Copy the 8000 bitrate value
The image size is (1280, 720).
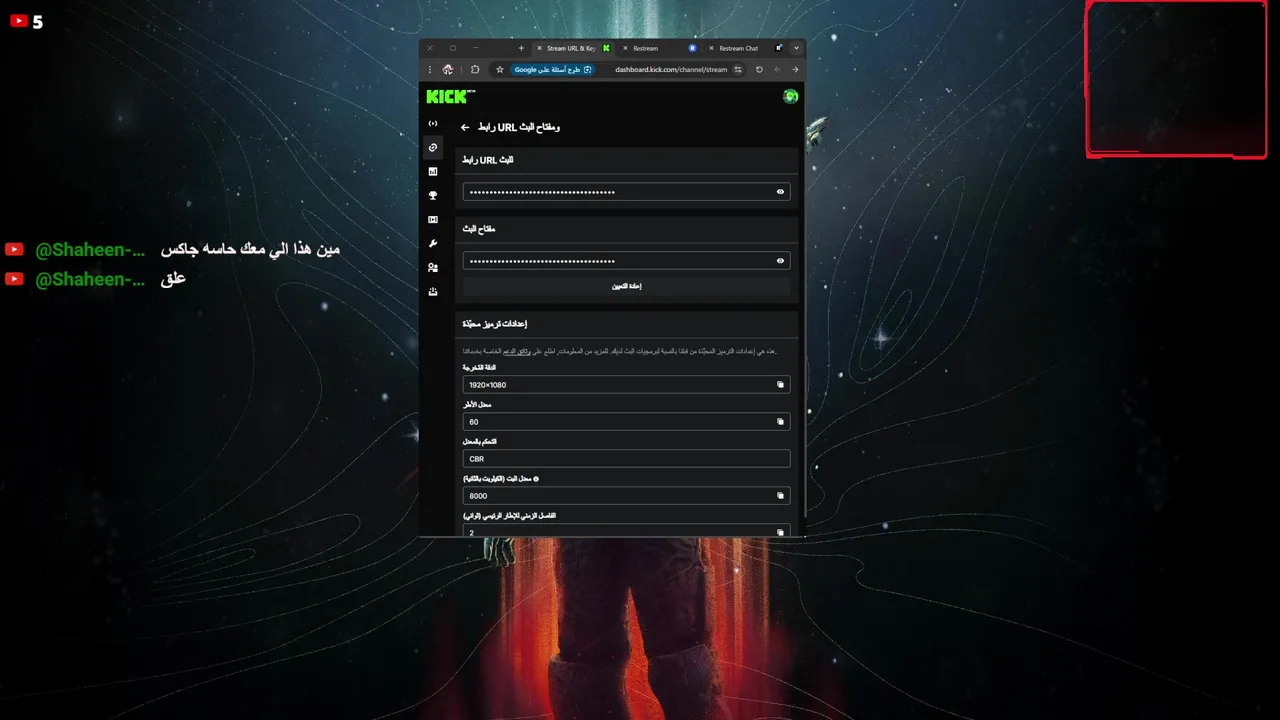(780, 496)
